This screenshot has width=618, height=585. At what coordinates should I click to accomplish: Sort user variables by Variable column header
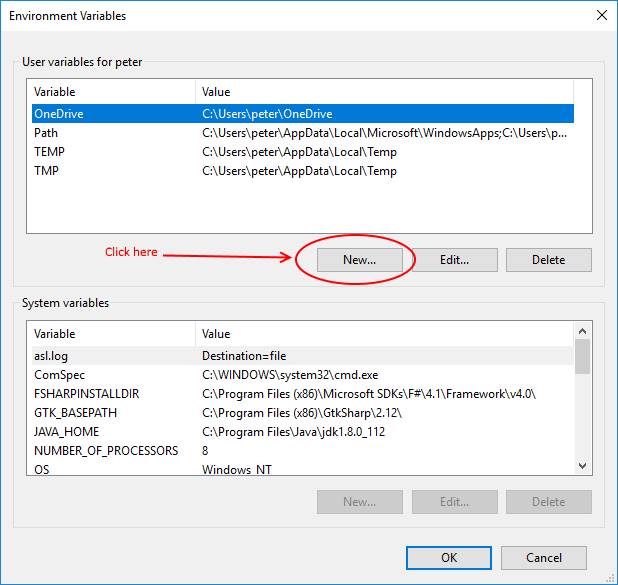[x=110, y=92]
